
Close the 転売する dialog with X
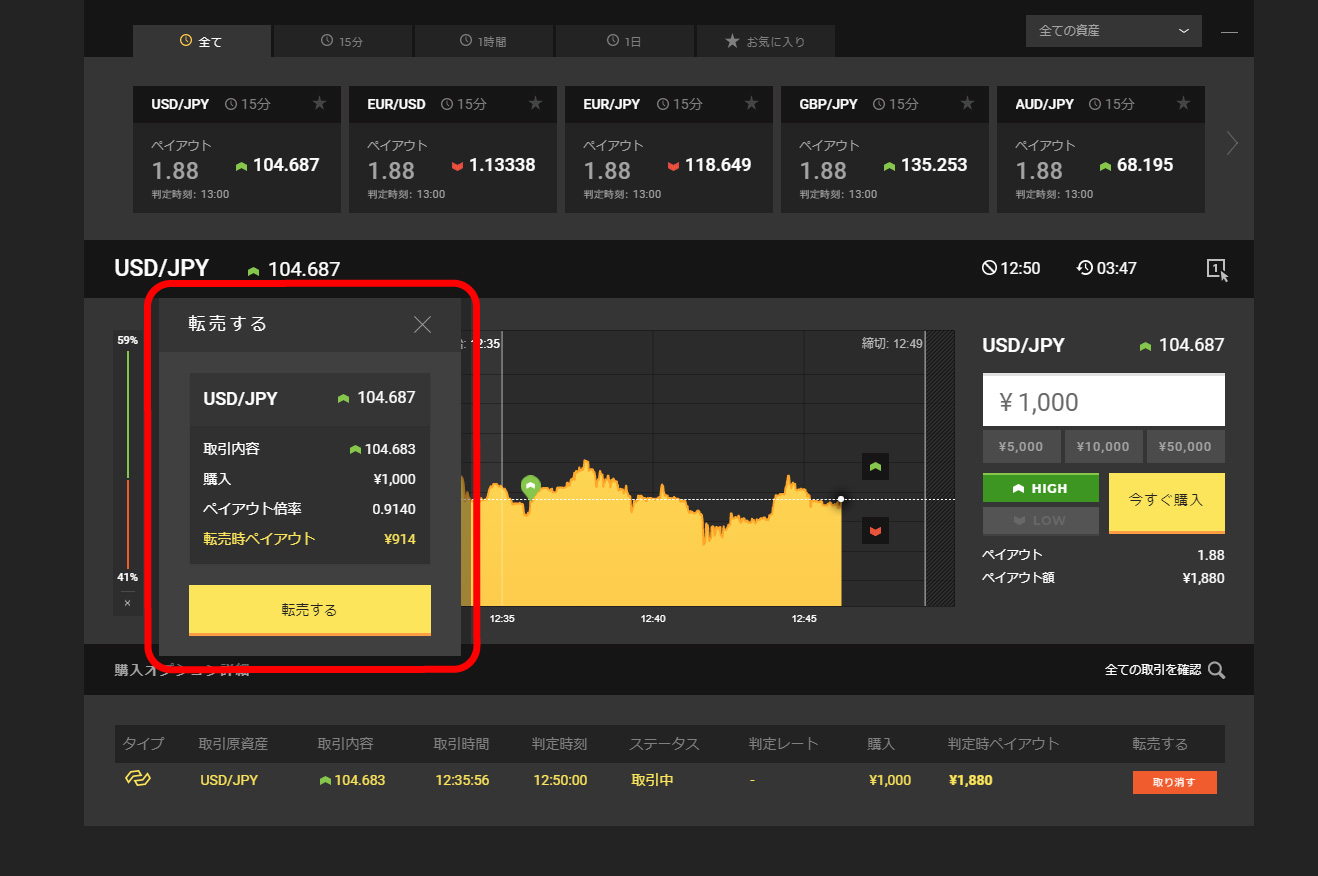click(x=423, y=324)
